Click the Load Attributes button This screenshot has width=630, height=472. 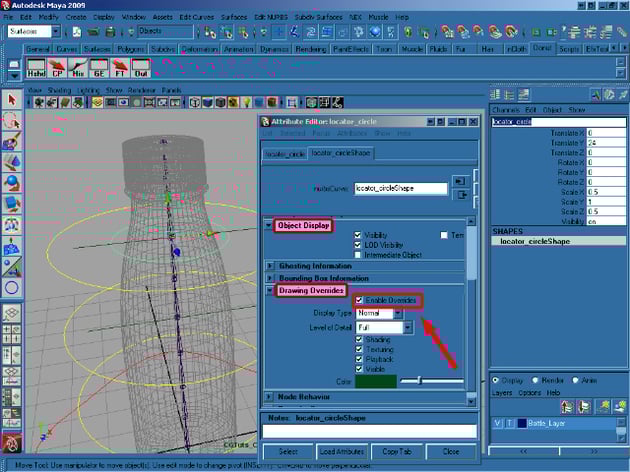343,451
